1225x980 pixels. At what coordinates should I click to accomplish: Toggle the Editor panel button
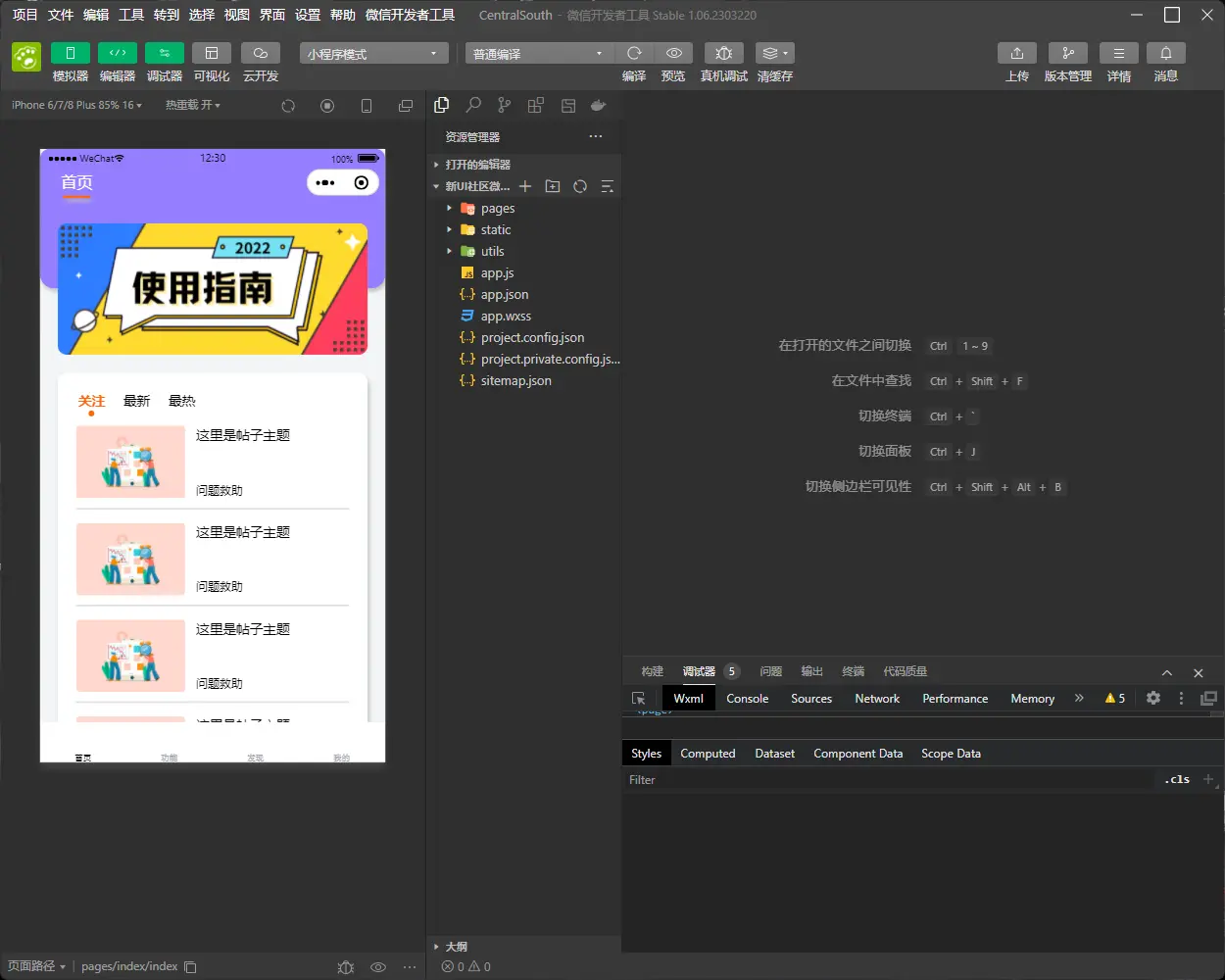[x=118, y=53]
